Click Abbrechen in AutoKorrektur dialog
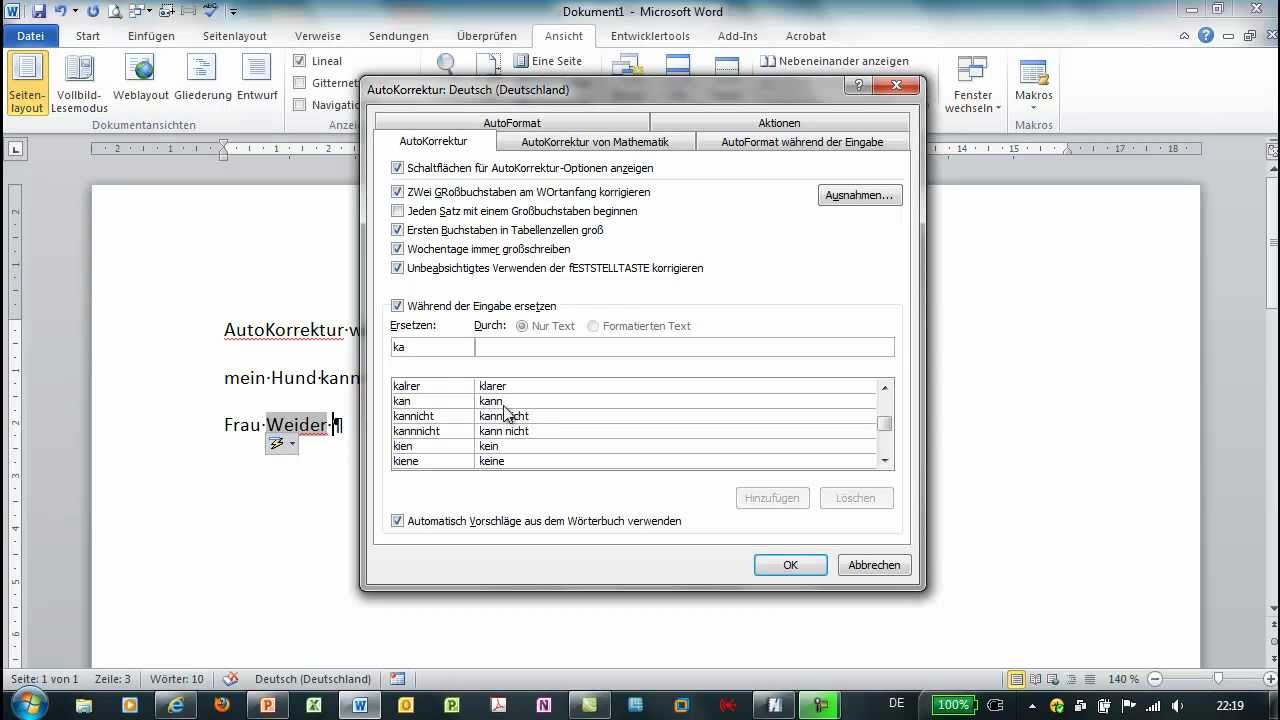The image size is (1280, 720). coord(874,565)
